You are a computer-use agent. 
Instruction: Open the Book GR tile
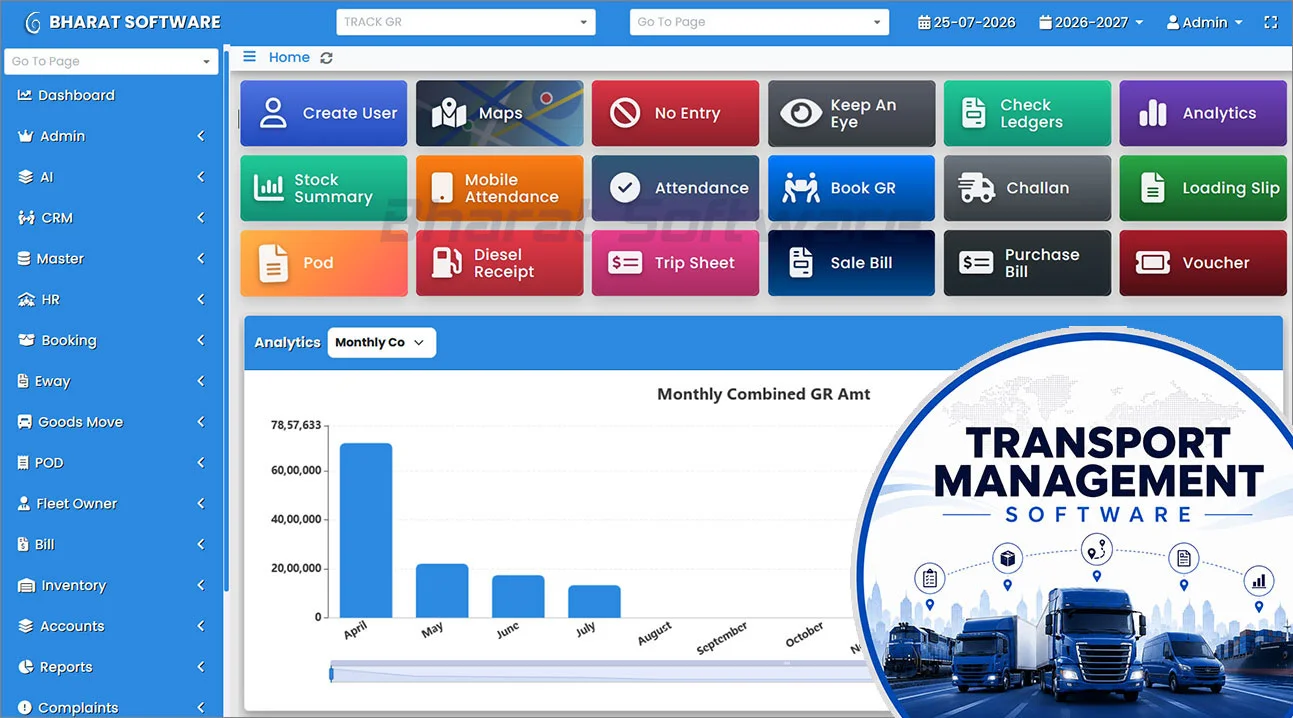tap(851, 188)
